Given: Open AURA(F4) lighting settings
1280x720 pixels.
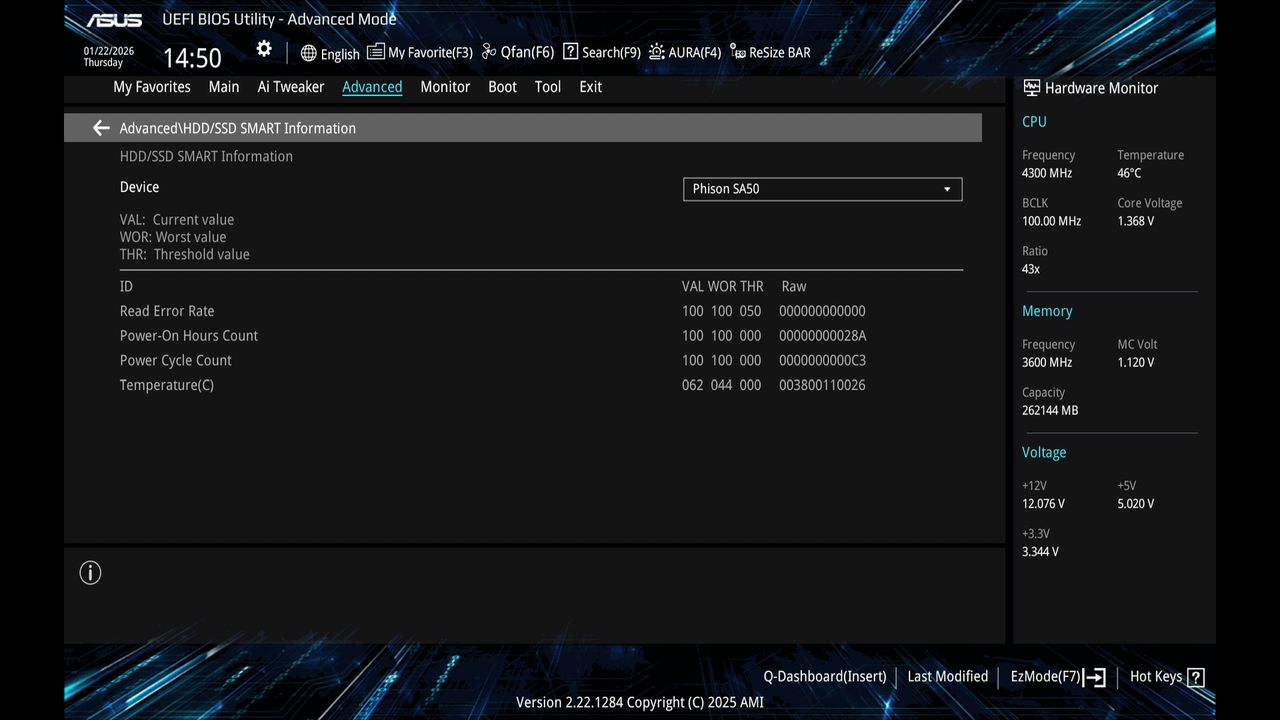Looking at the screenshot, I should (x=684, y=51).
